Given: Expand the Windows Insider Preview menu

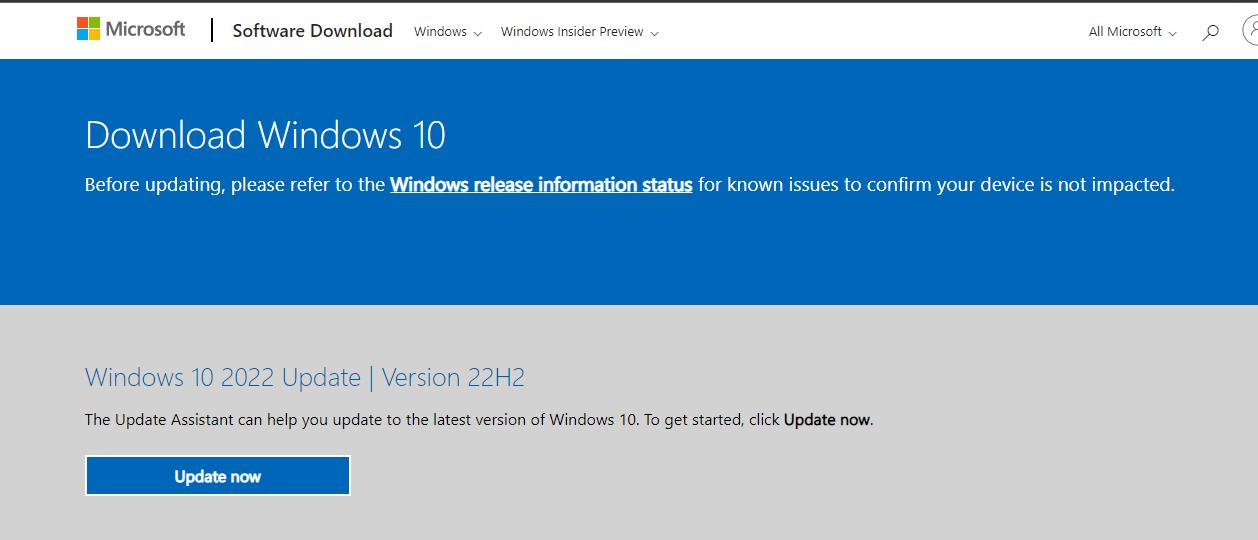Looking at the screenshot, I should point(580,32).
